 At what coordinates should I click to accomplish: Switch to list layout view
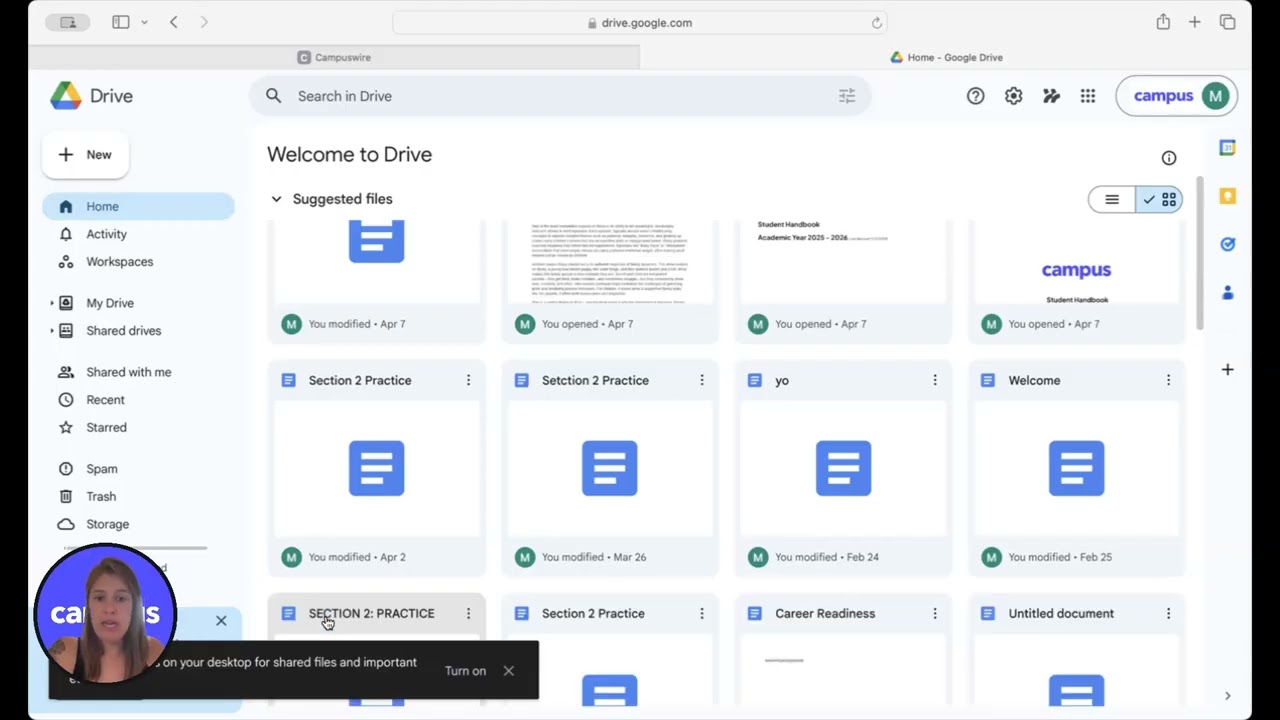pos(1112,200)
